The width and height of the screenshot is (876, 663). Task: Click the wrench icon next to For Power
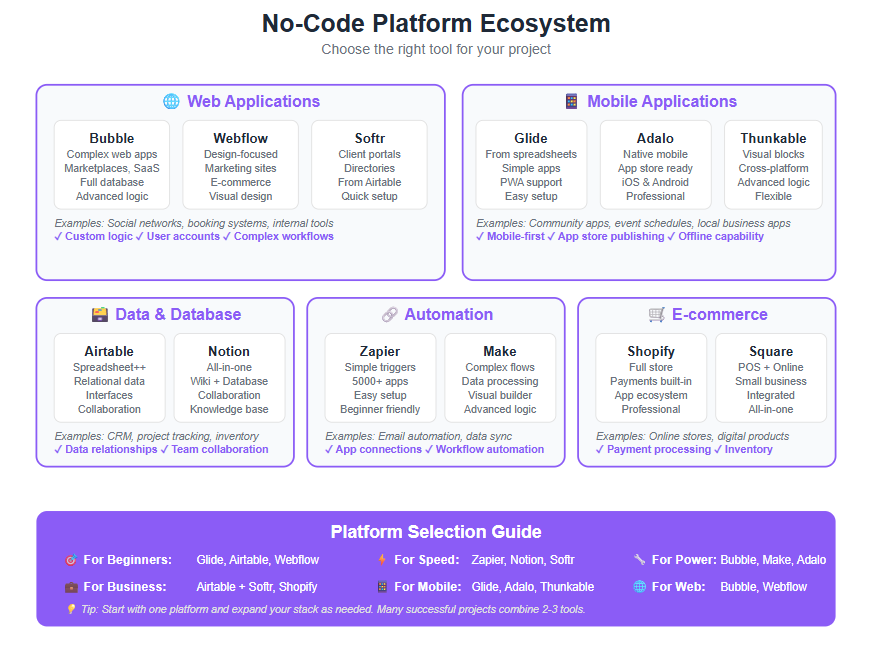[640, 559]
